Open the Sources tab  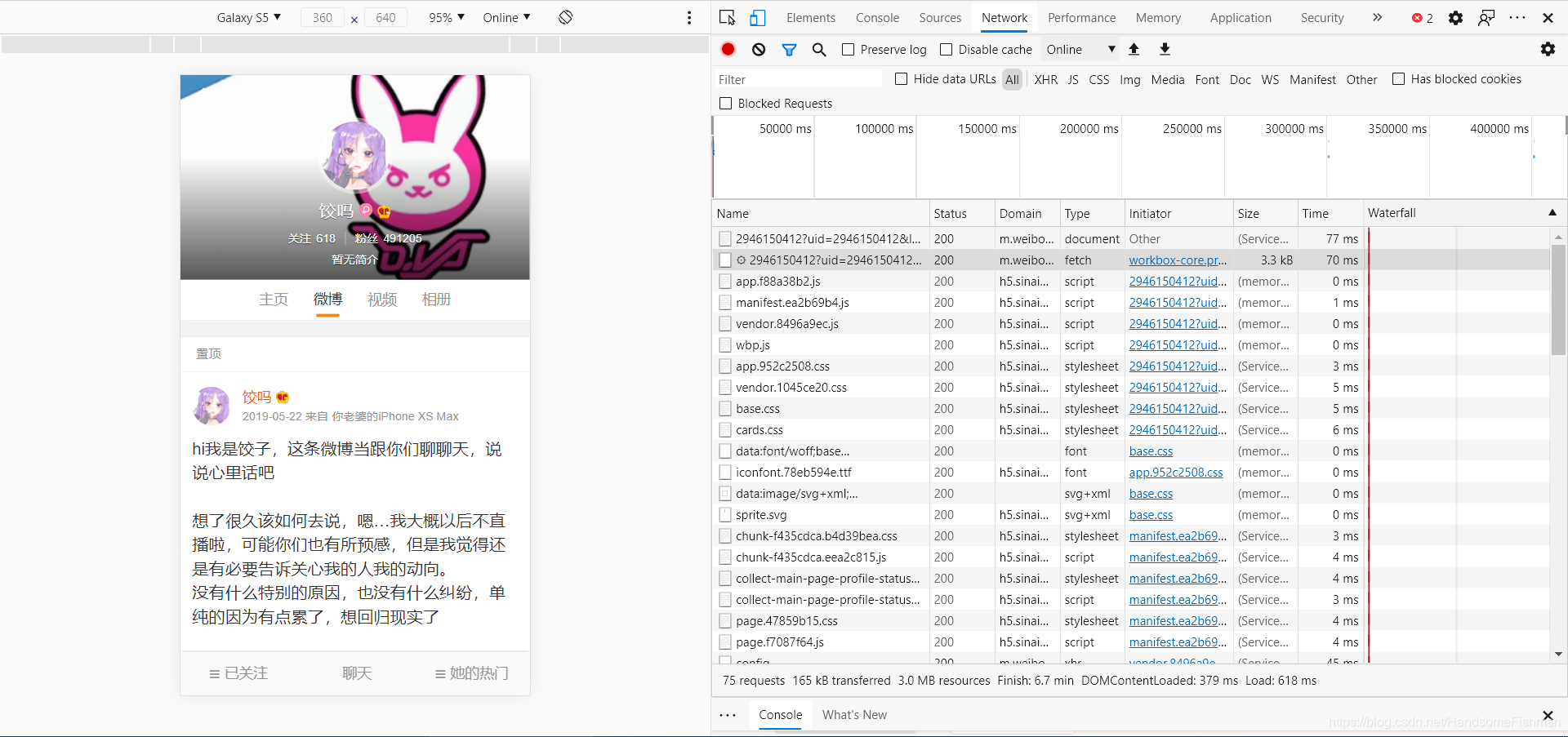point(940,18)
